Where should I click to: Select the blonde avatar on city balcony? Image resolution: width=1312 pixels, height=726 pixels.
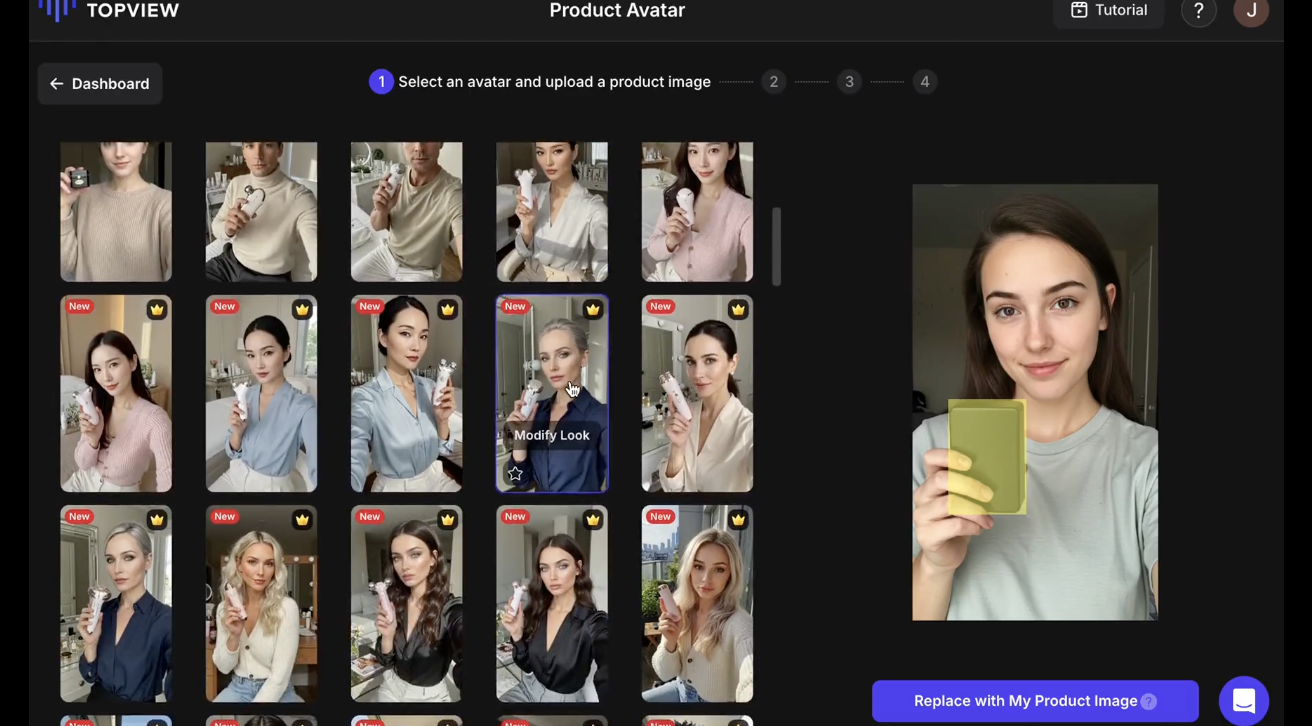[697, 604]
